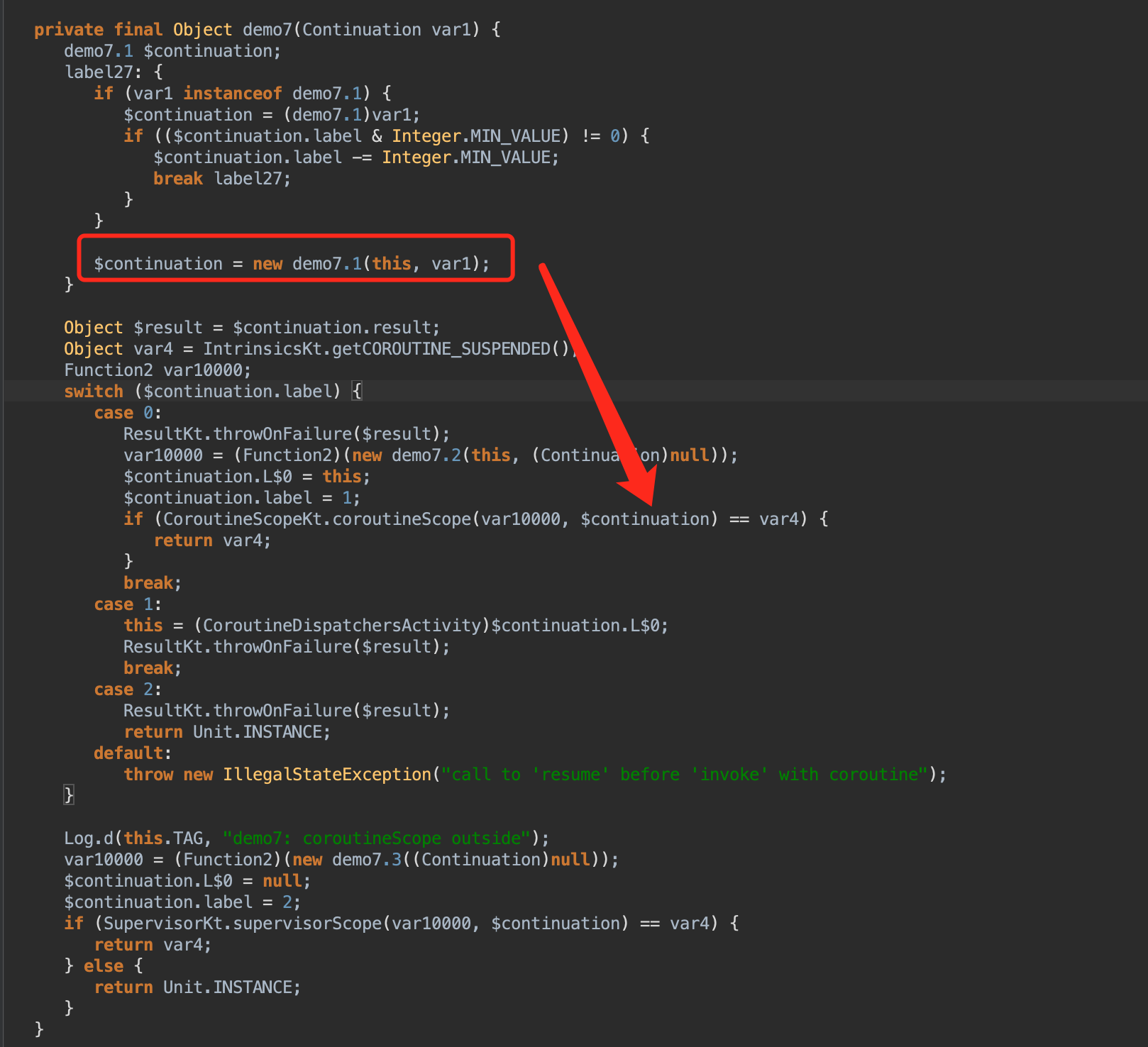Click the 'CoroutineDispatchersActivity' cast type

[342, 626]
